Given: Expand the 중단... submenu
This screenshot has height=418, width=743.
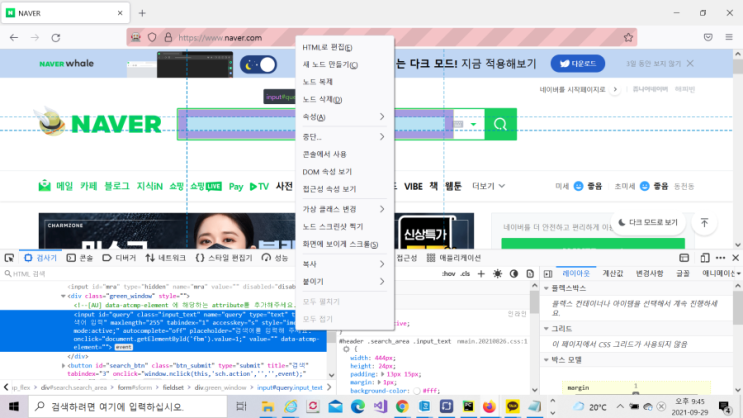Looking at the screenshot, I should (x=344, y=137).
